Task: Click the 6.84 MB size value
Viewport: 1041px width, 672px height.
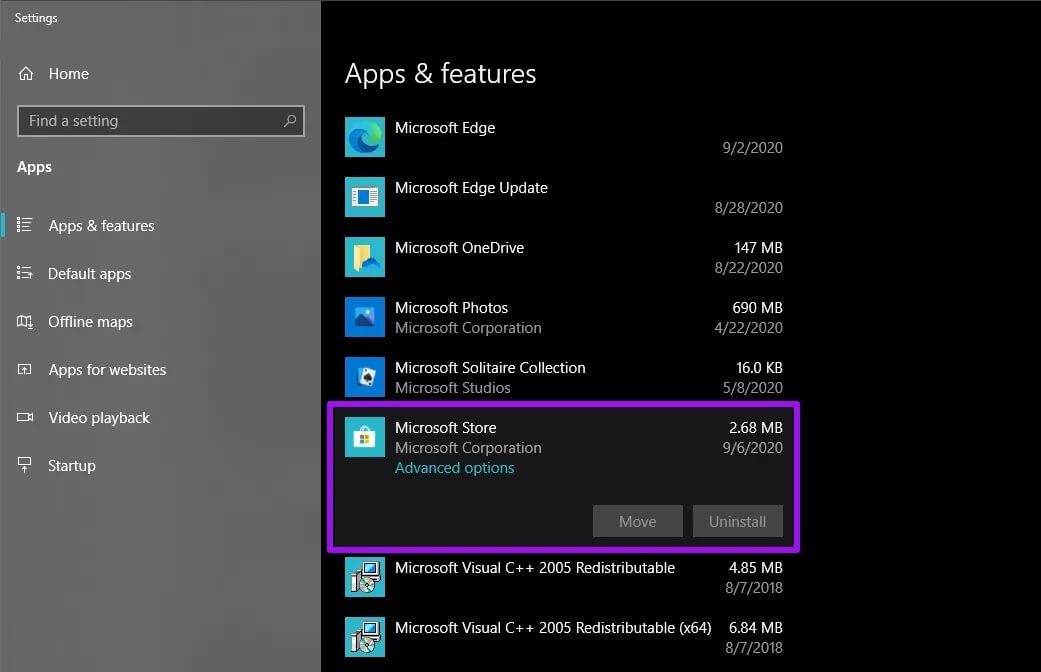Action: pos(756,628)
